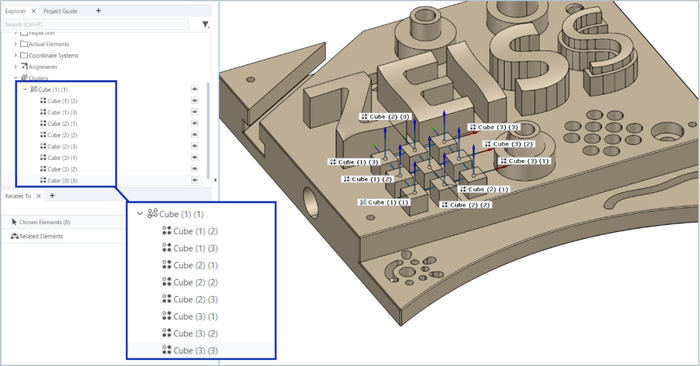Add a new tab next to Project Guide

point(98,11)
